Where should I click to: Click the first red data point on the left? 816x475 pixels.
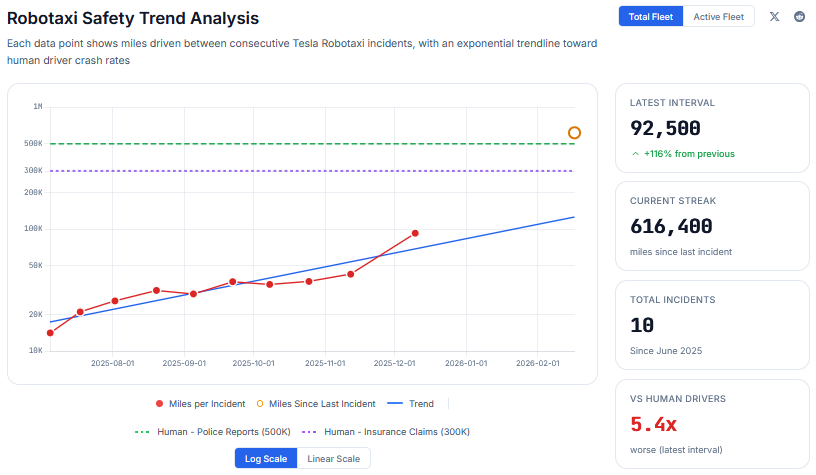pos(50,333)
